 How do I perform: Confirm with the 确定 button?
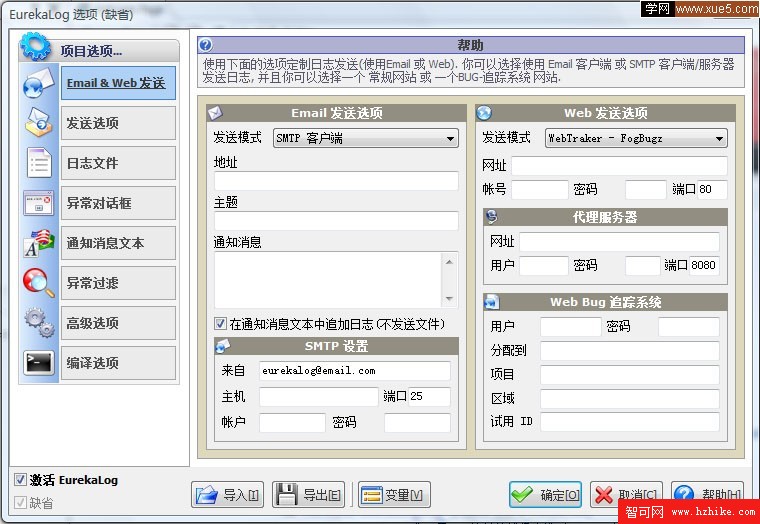(545, 494)
